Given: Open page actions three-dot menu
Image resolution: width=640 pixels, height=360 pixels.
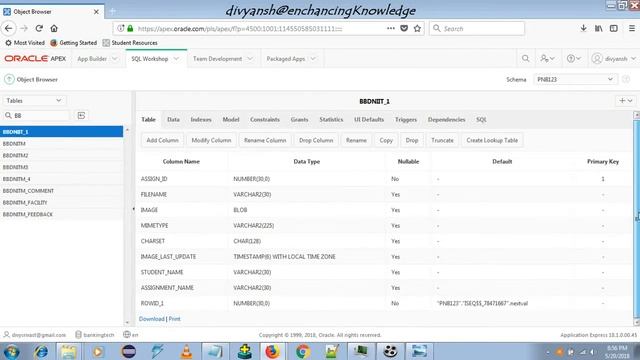Looking at the screenshot, I should [391, 28].
